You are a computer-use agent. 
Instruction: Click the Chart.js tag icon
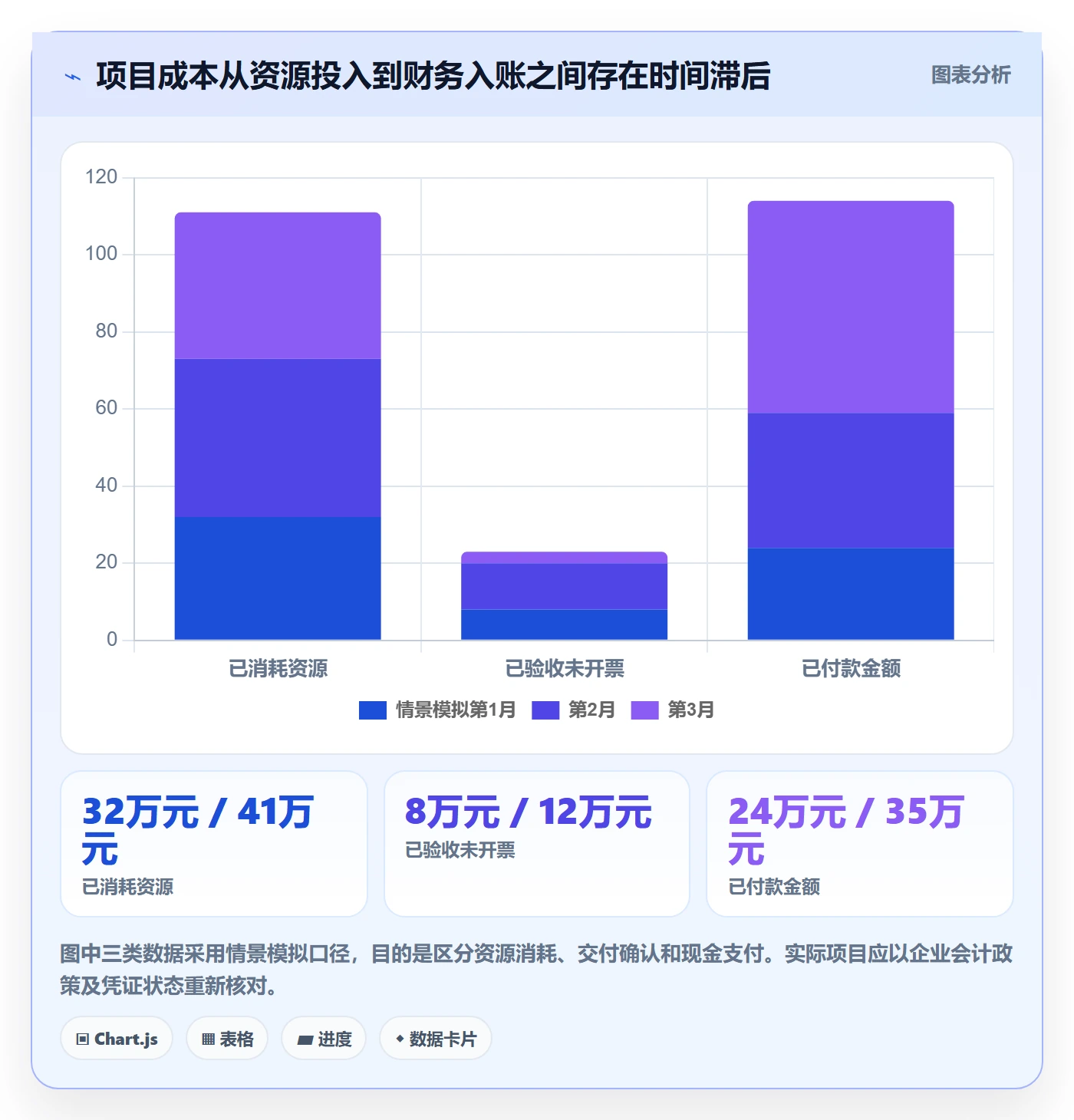[x=83, y=1039]
